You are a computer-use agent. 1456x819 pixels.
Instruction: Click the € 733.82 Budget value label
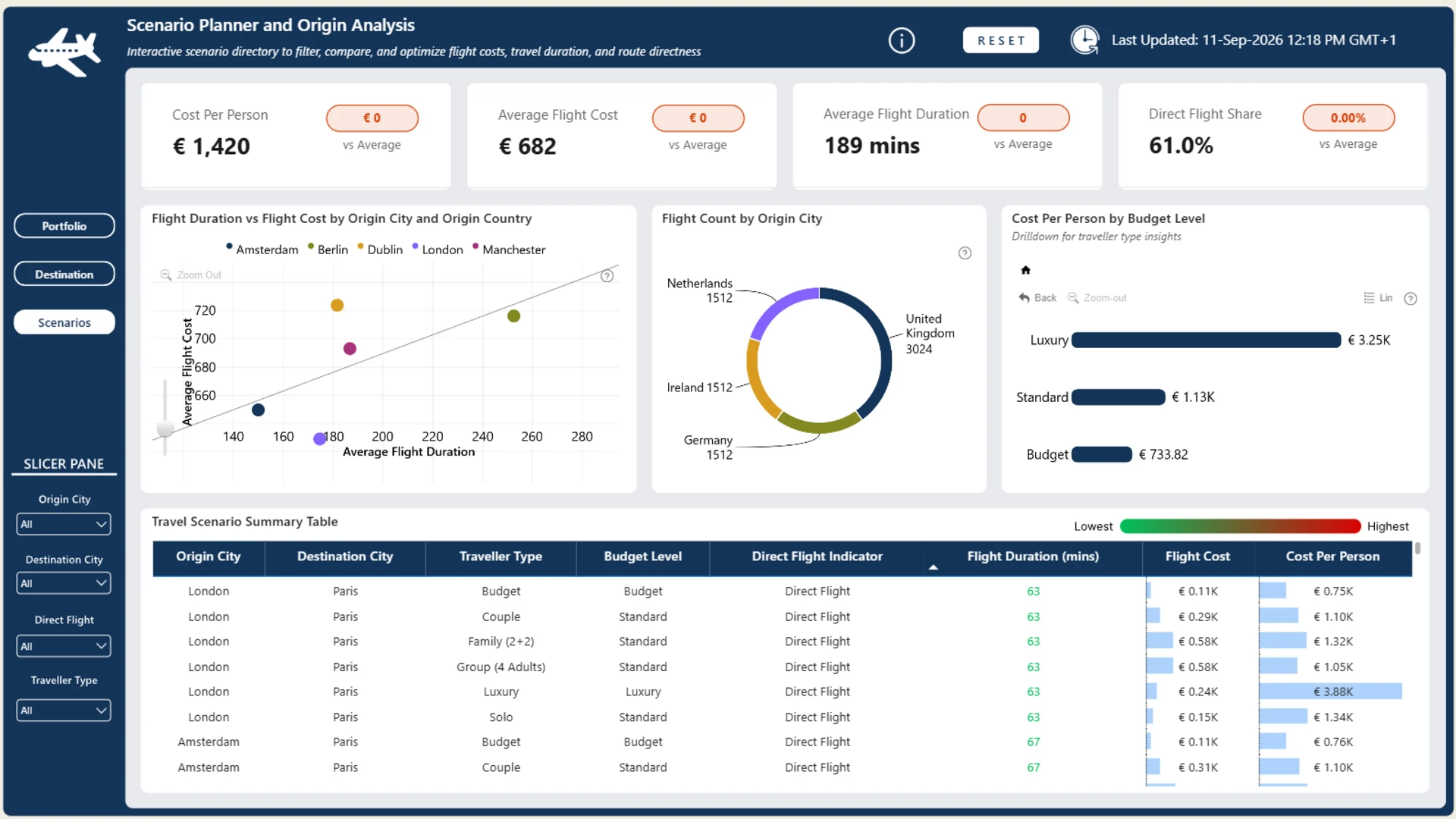point(1163,455)
